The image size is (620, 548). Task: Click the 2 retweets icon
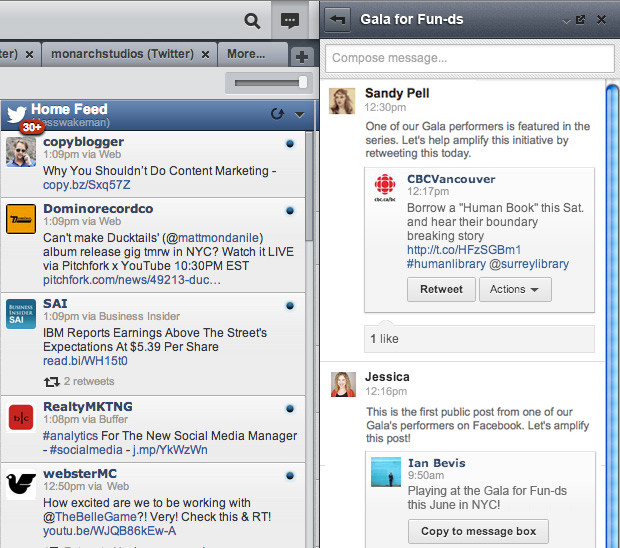pyautogui.click(x=51, y=382)
